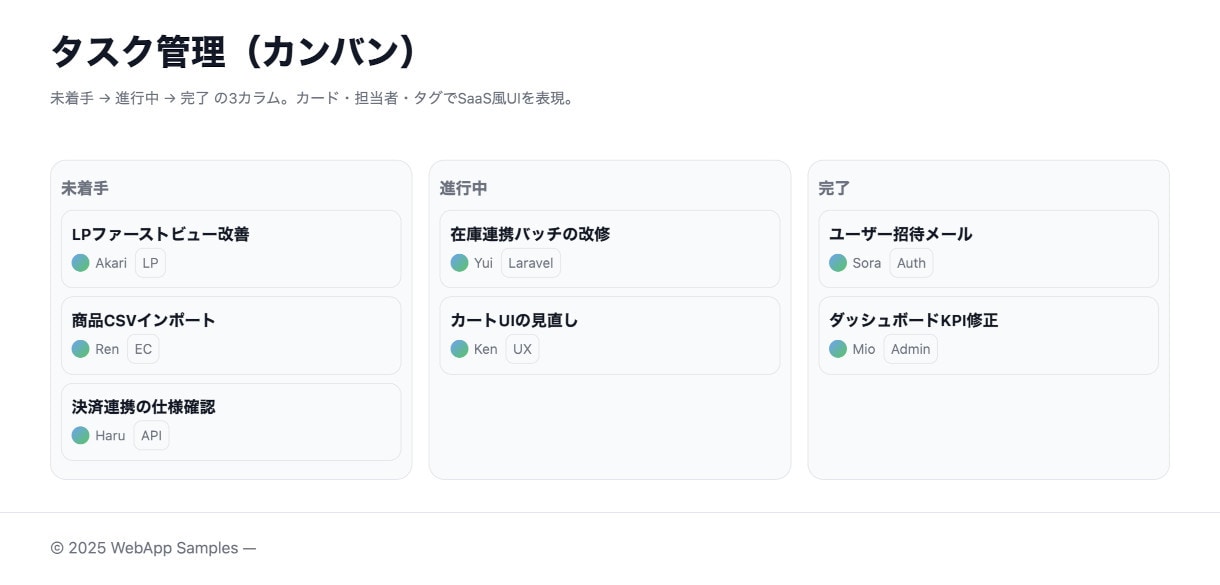
Task: Open the 商品CSVインポート card title
Action: tap(144, 320)
